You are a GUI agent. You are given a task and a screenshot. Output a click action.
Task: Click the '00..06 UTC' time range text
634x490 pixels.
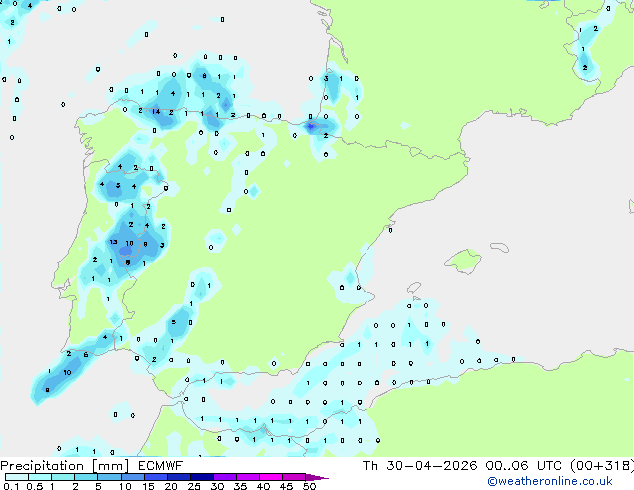click(524, 466)
